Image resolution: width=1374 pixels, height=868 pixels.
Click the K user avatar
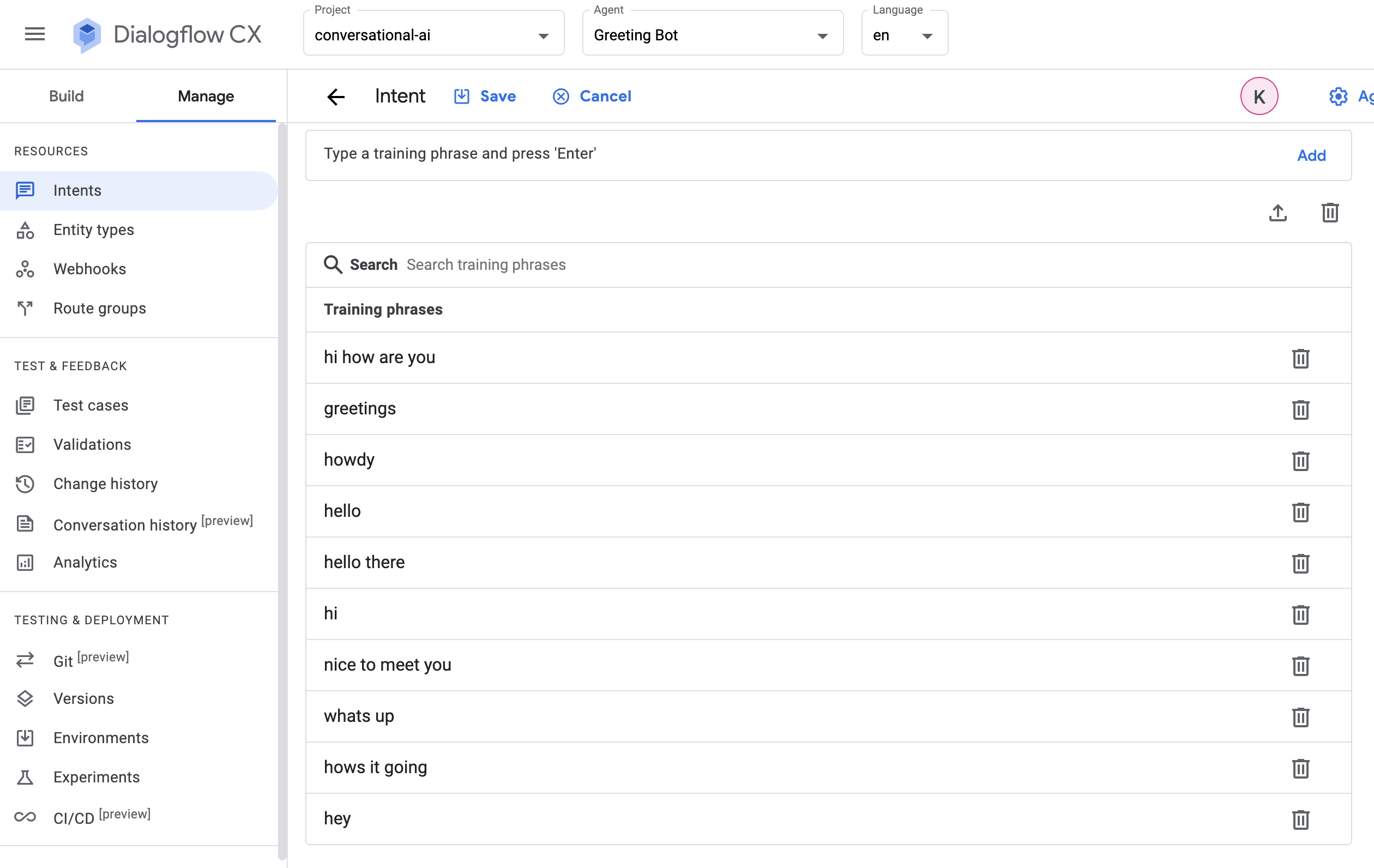[x=1259, y=97]
